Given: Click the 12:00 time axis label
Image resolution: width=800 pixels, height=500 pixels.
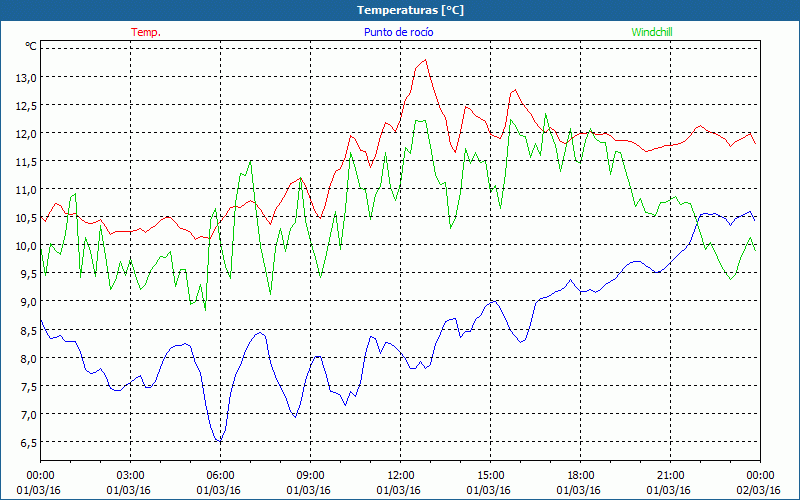Looking at the screenshot, I should (401, 476).
